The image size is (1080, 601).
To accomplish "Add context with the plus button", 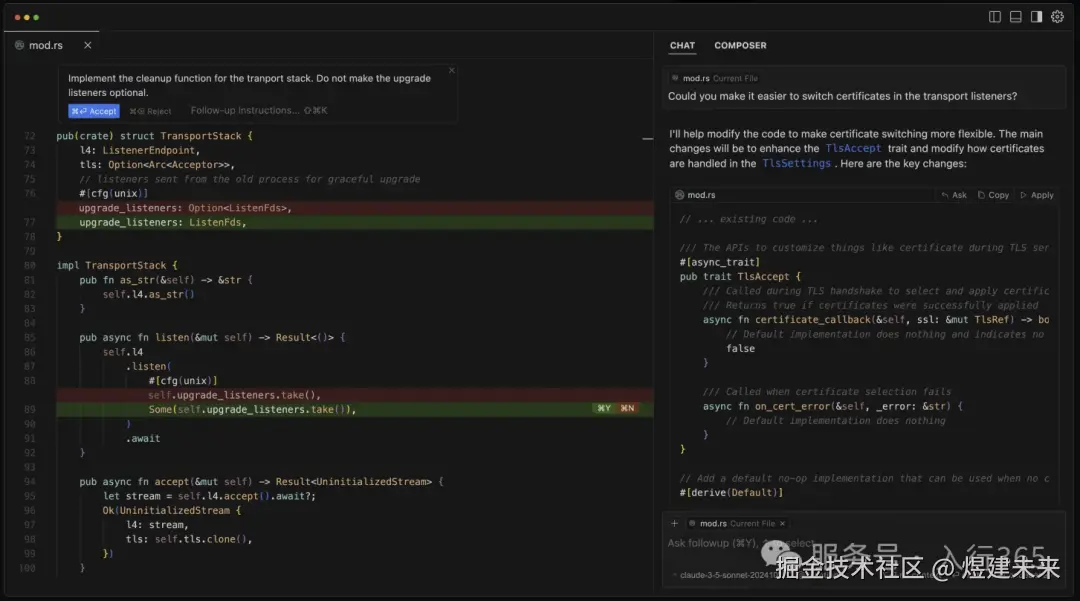I will pyautogui.click(x=674, y=523).
